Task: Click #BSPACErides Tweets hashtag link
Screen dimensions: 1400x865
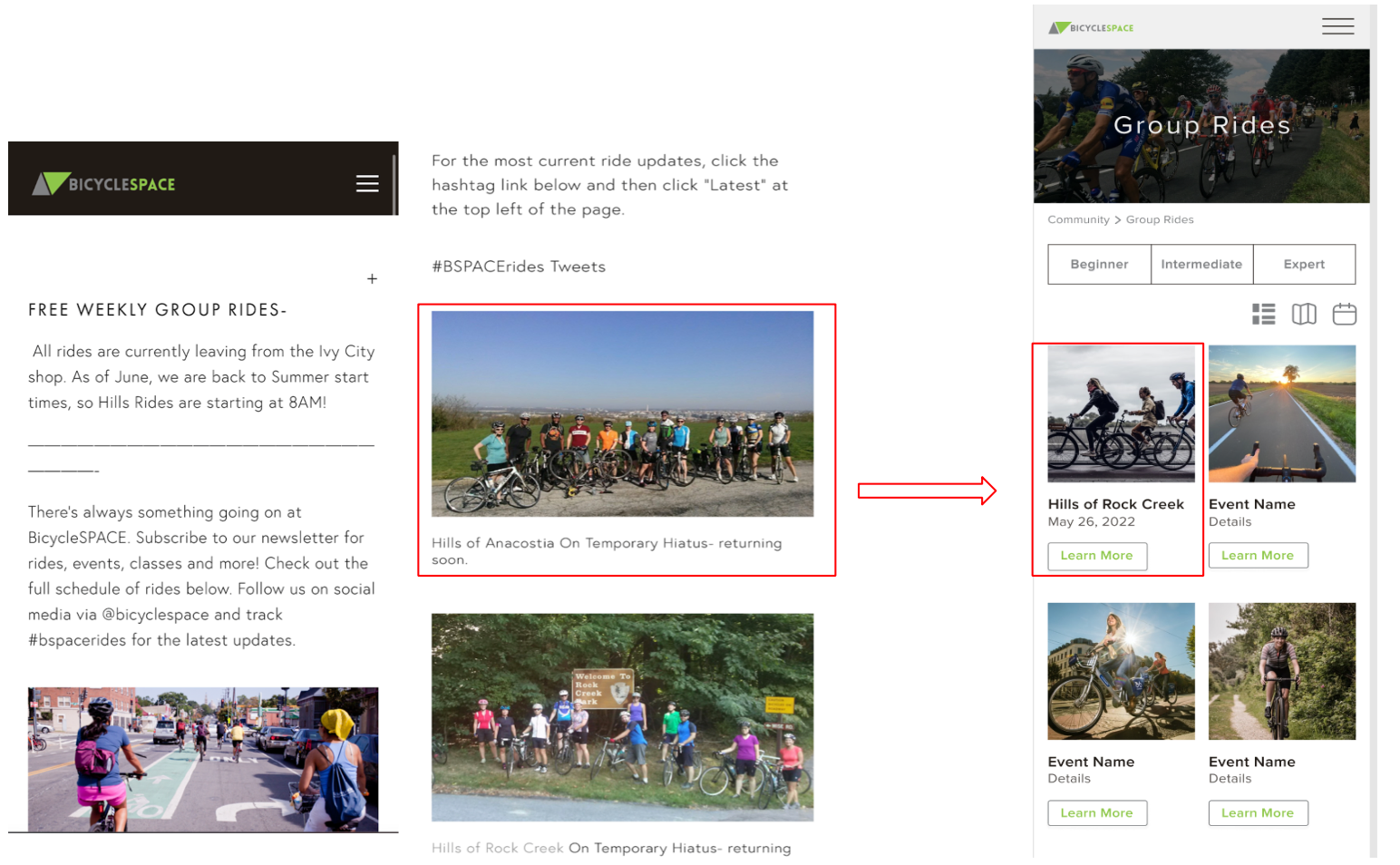Action: 519,267
